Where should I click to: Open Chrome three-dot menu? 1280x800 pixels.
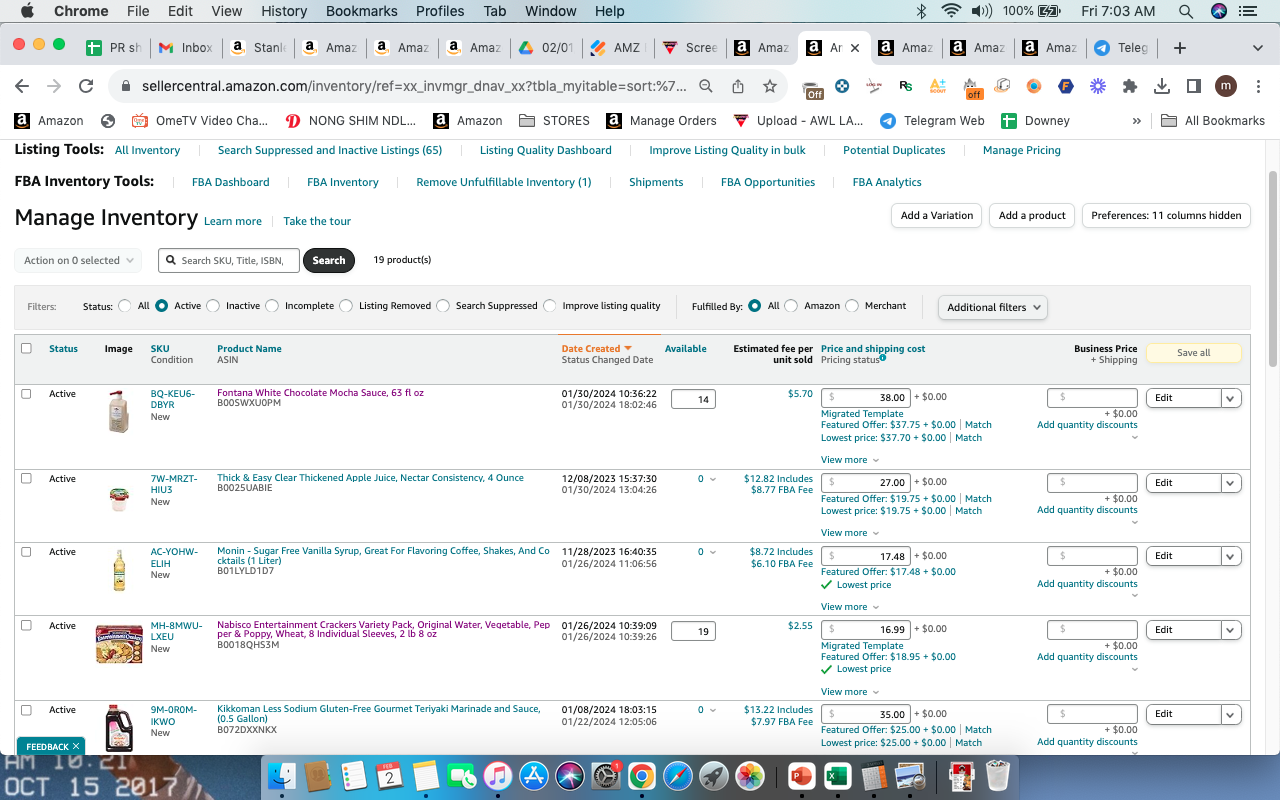(1257, 86)
